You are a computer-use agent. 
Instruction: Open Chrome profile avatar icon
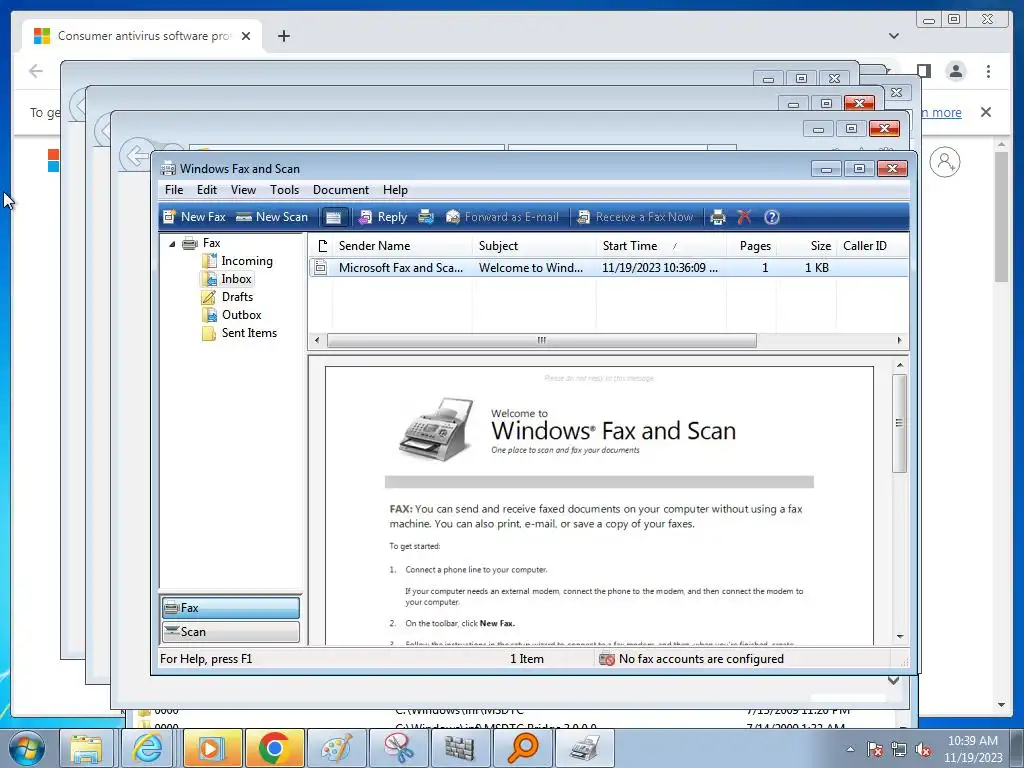pos(955,71)
